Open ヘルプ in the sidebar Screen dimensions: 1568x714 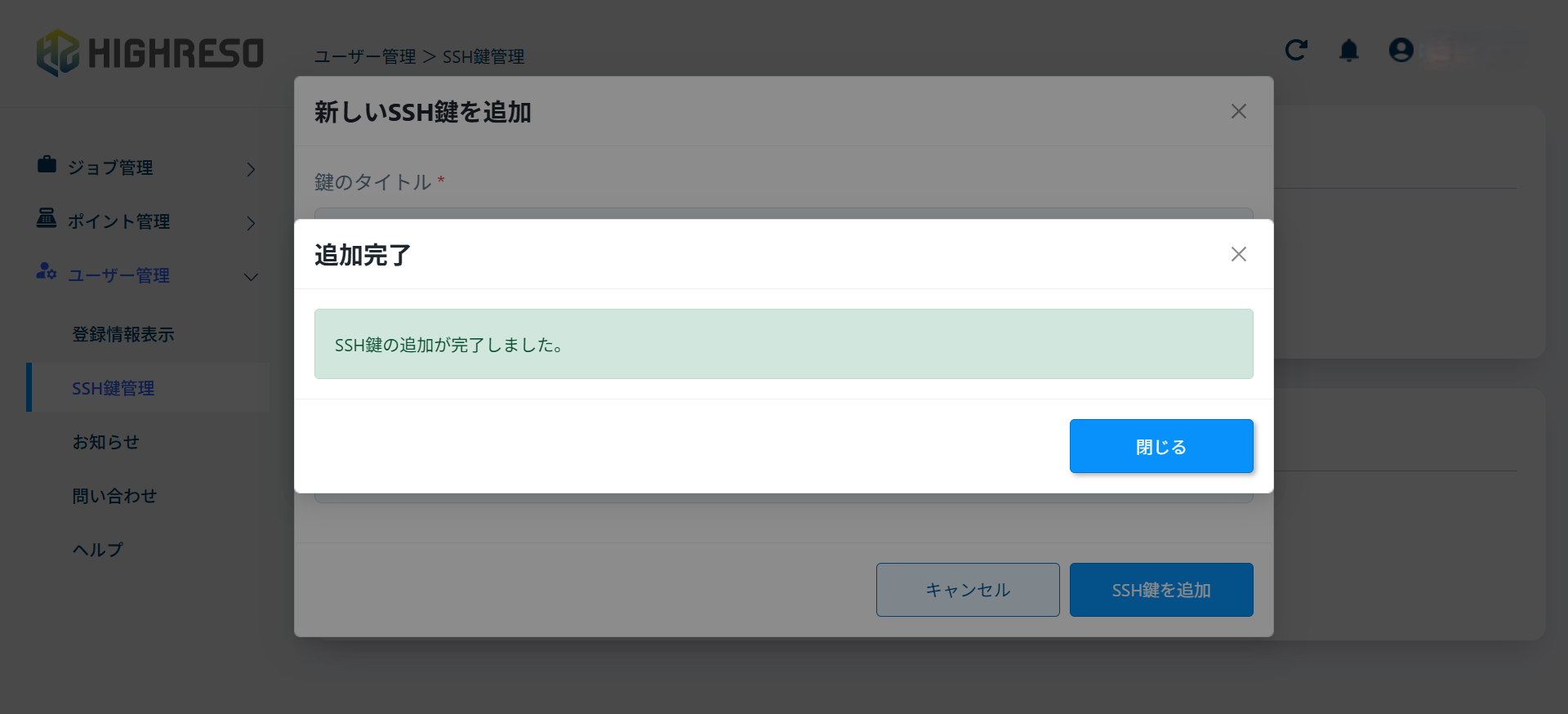[97, 550]
